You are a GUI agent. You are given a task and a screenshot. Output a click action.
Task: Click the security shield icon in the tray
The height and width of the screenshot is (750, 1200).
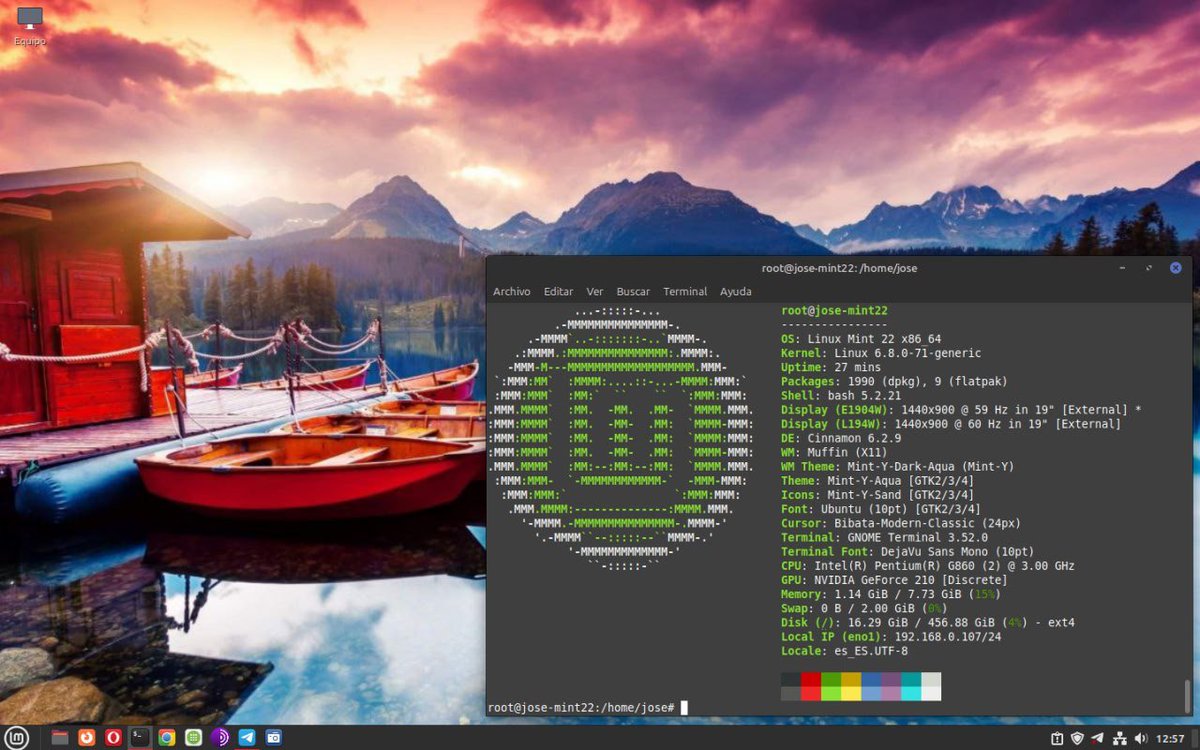(x=1078, y=740)
